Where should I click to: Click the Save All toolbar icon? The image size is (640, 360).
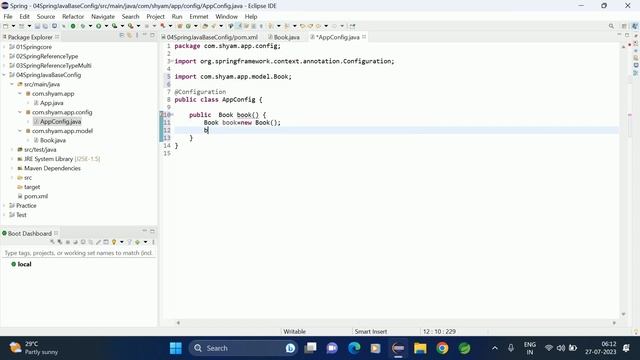click(45, 26)
